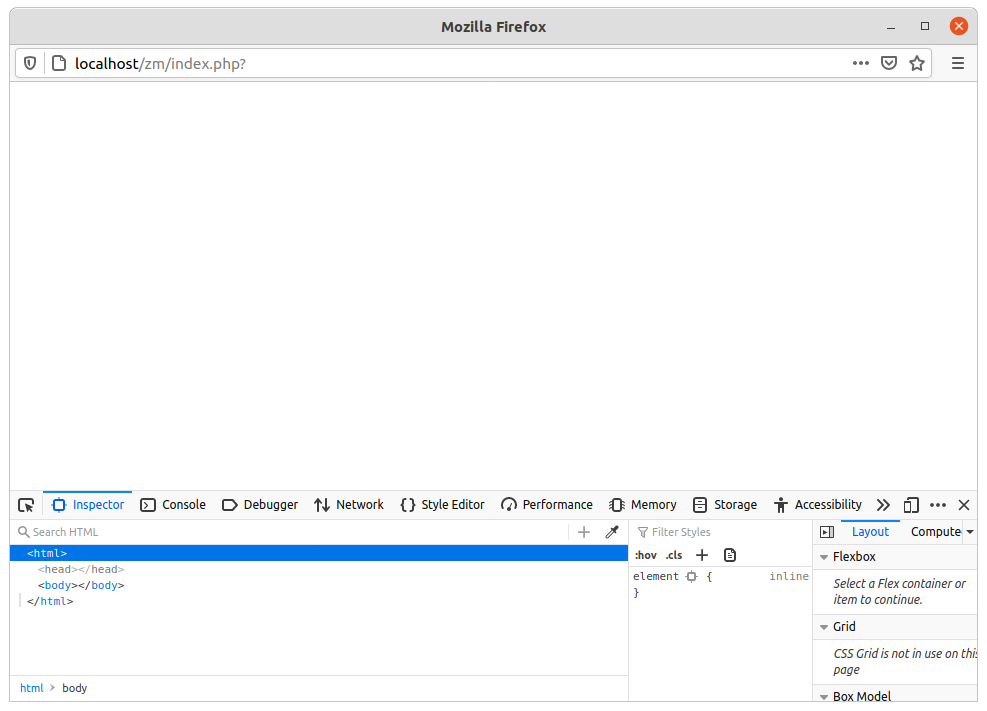The image size is (987, 711).
Task: Select the element highlighter target icon
Action: (692, 576)
